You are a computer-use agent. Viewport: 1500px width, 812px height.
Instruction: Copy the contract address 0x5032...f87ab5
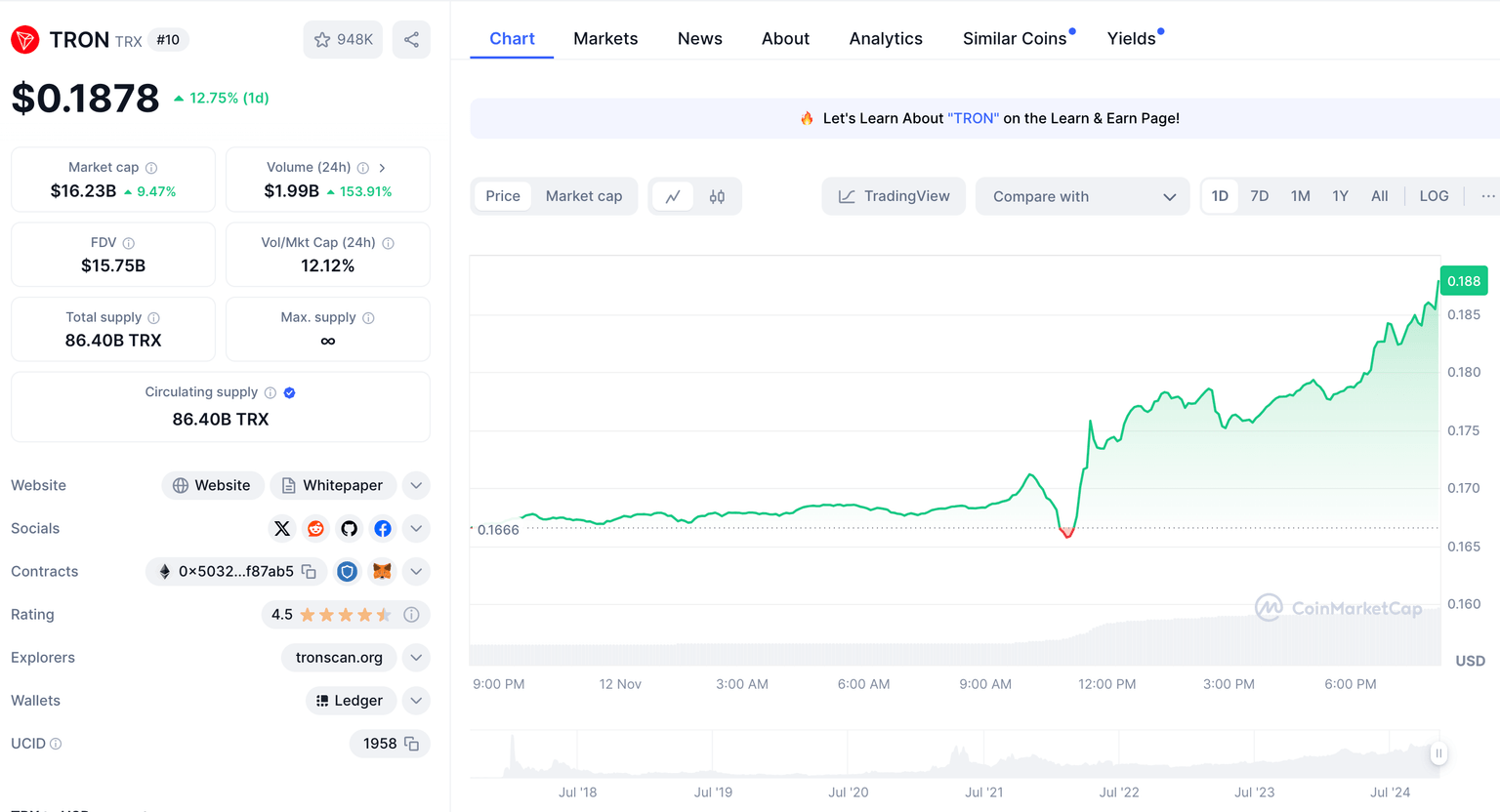point(309,572)
